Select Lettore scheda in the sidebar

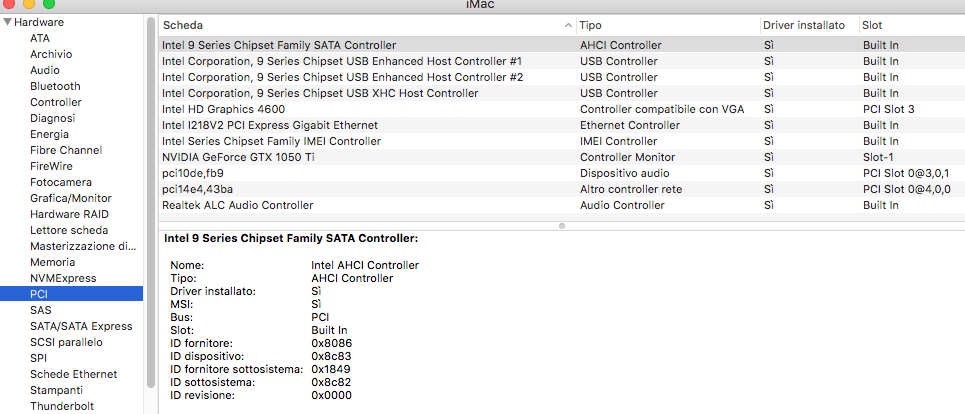click(69, 230)
